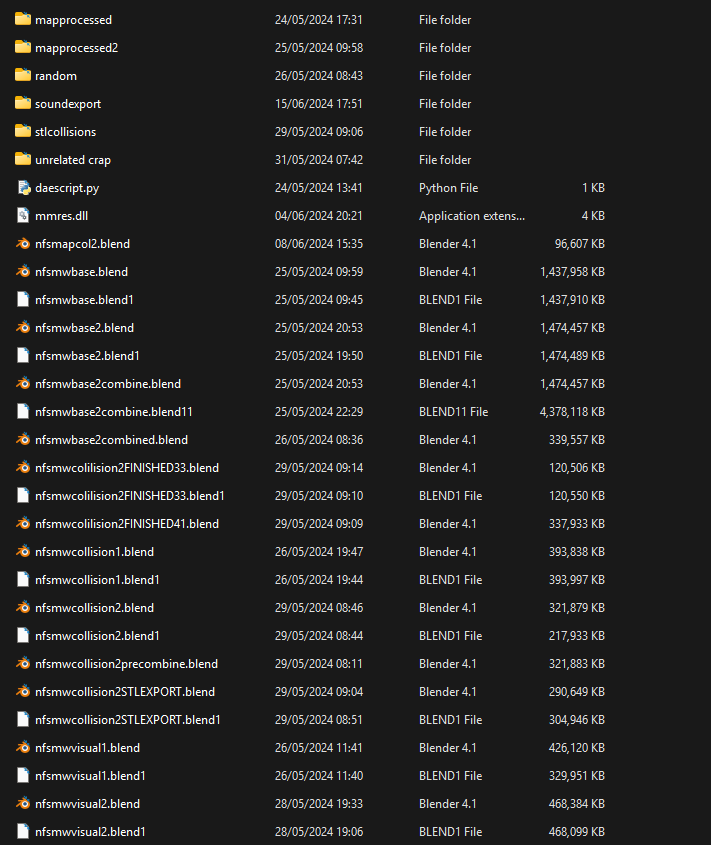Click the 217,933 KB size value
Screen dimensions: 711x845
tap(577, 636)
